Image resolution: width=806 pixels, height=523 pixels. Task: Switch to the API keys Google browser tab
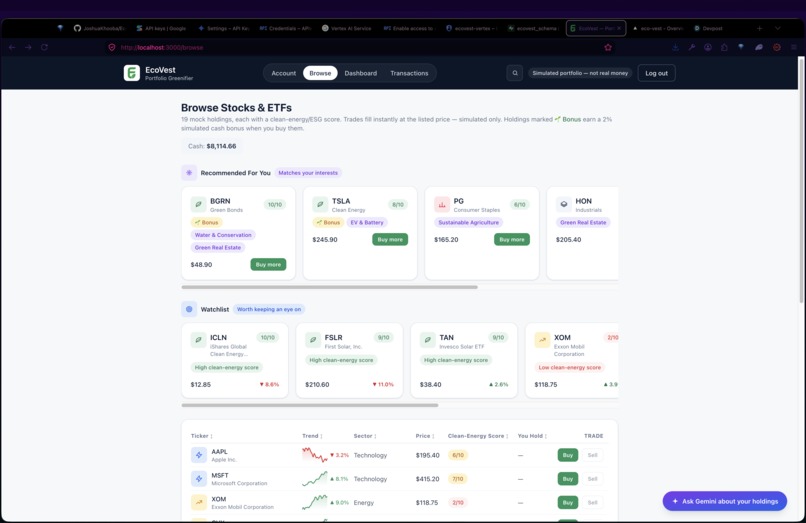(161, 28)
